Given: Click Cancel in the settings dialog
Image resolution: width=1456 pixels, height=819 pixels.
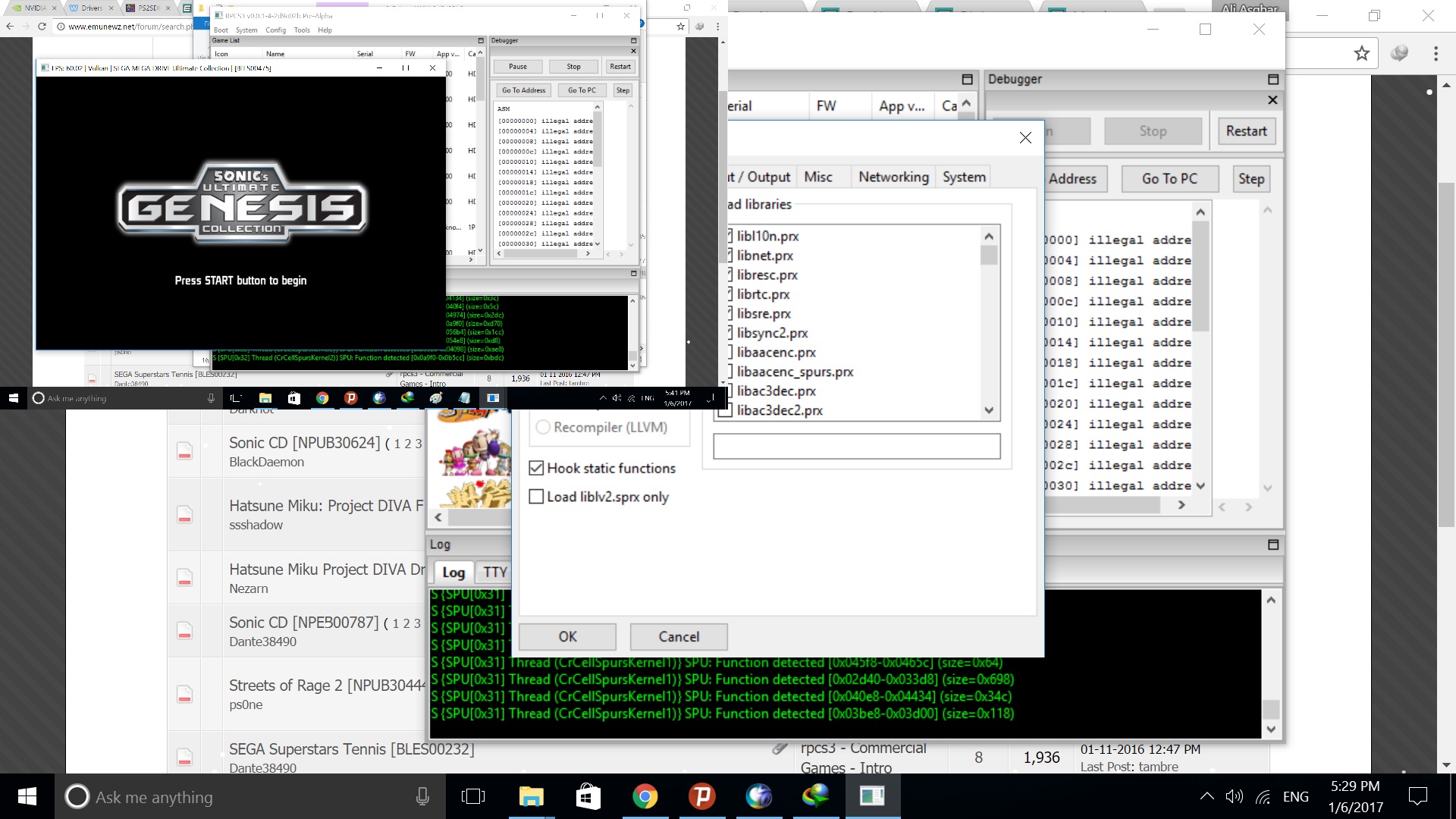Looking at the screenshot, I should (679, 637).
